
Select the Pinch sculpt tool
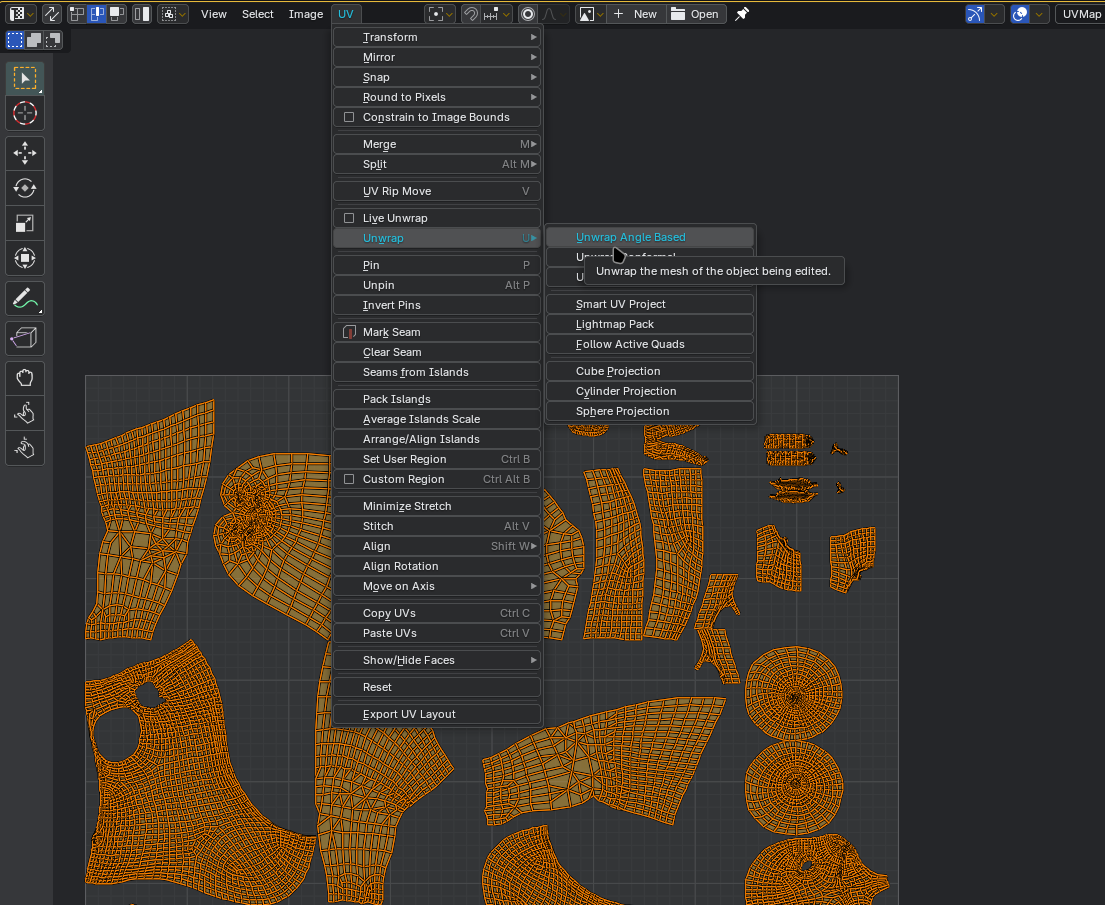click(x=25, y=448)
